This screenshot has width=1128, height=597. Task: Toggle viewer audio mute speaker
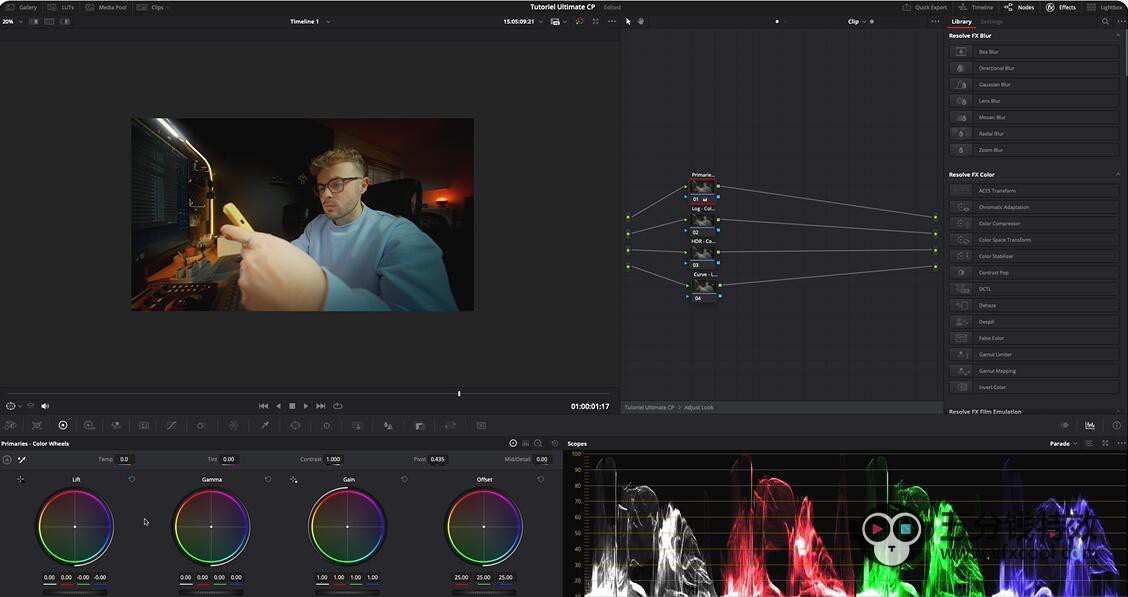[x=45, y=406]
